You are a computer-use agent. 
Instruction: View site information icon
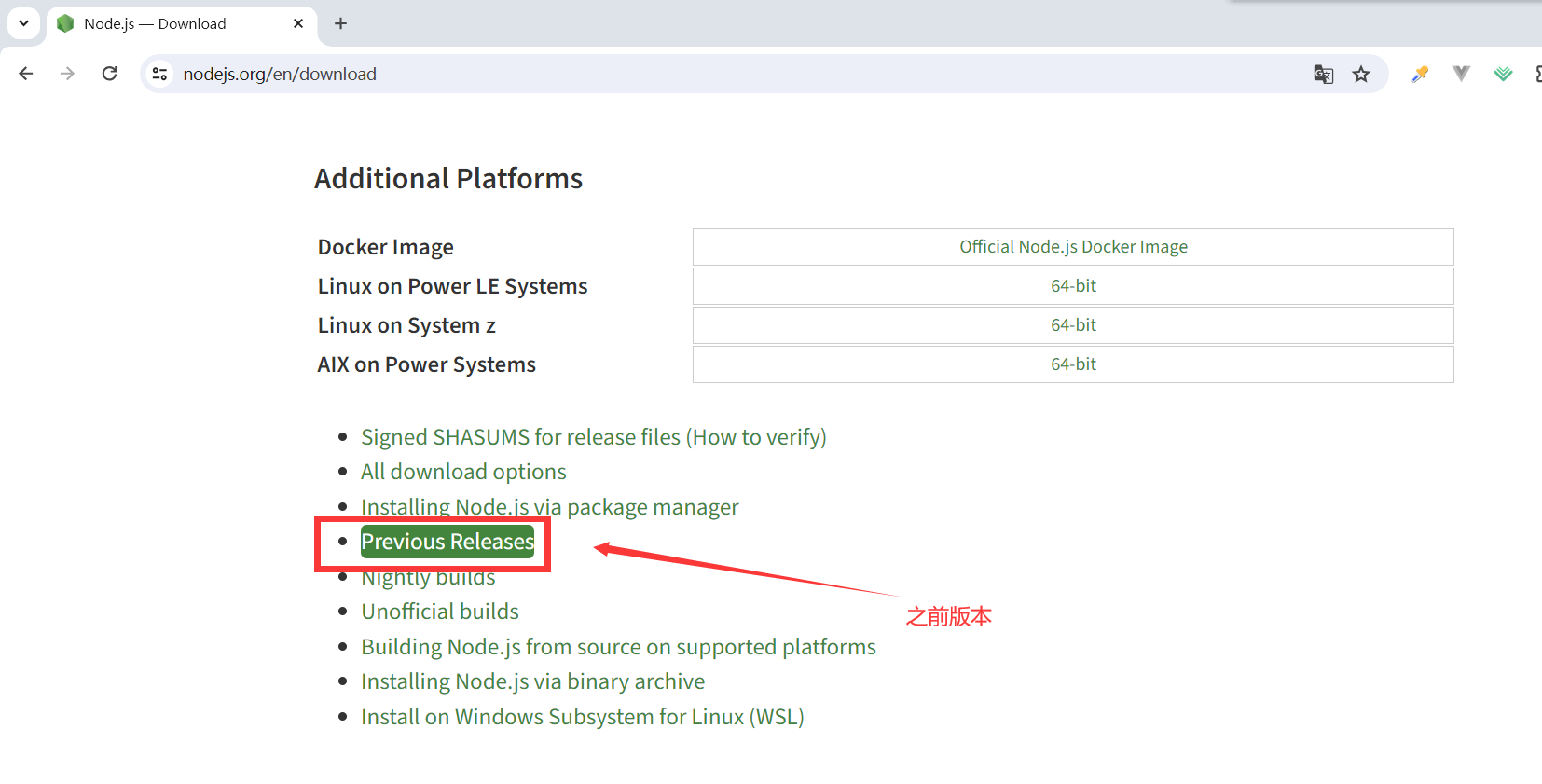click(x=160, y=74)
